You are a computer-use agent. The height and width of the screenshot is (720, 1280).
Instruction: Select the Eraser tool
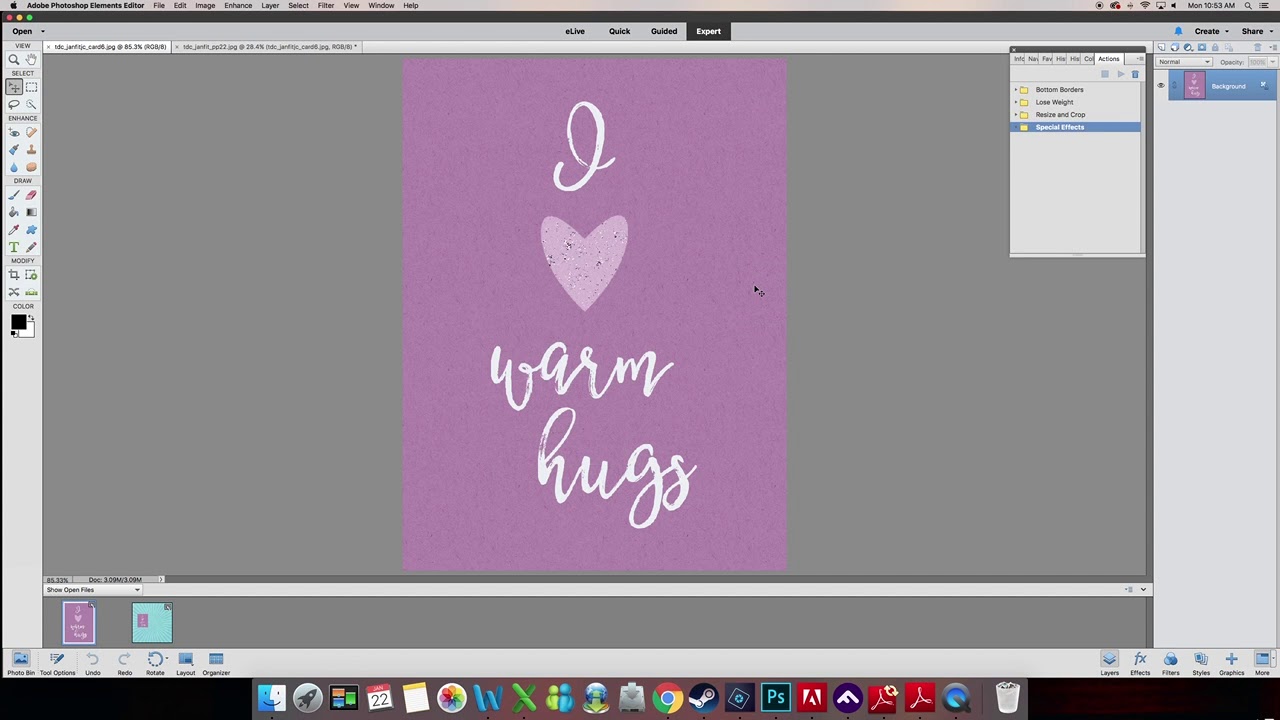pos(31,195)
